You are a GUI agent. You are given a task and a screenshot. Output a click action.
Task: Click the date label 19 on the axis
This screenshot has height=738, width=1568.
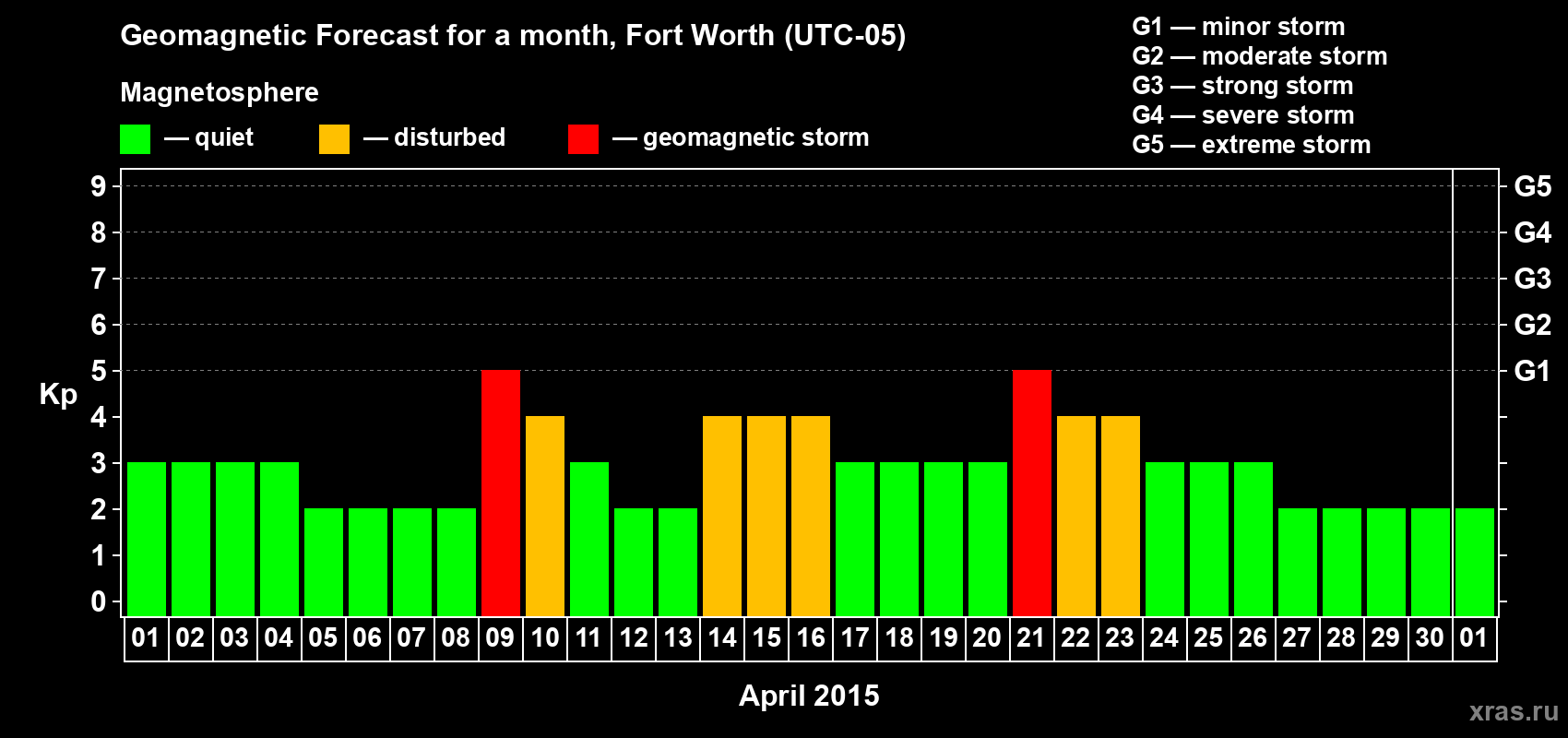[x=944, y=638]
